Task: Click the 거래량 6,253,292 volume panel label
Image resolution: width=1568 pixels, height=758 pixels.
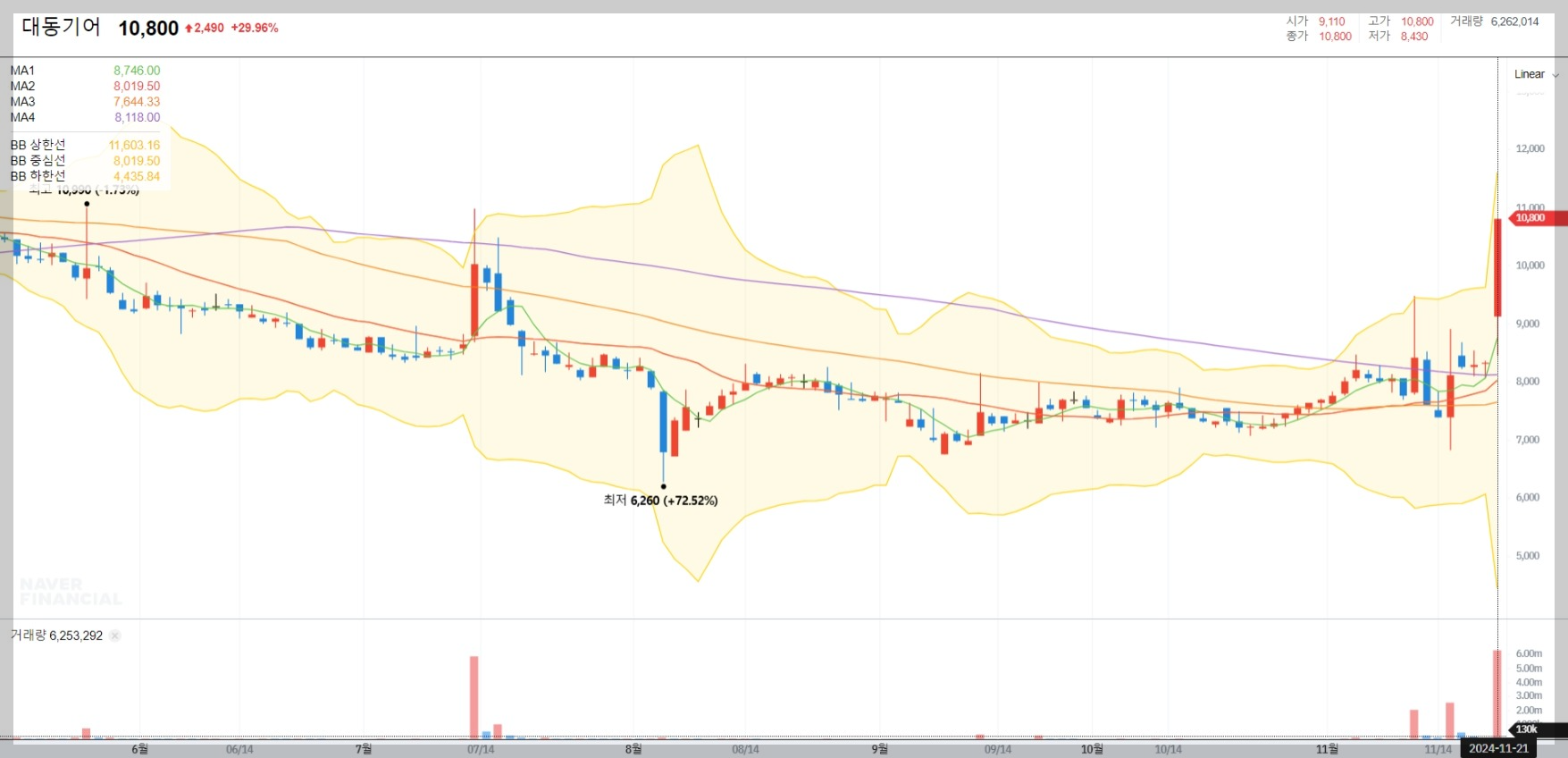Action: (x=56, y=636)
